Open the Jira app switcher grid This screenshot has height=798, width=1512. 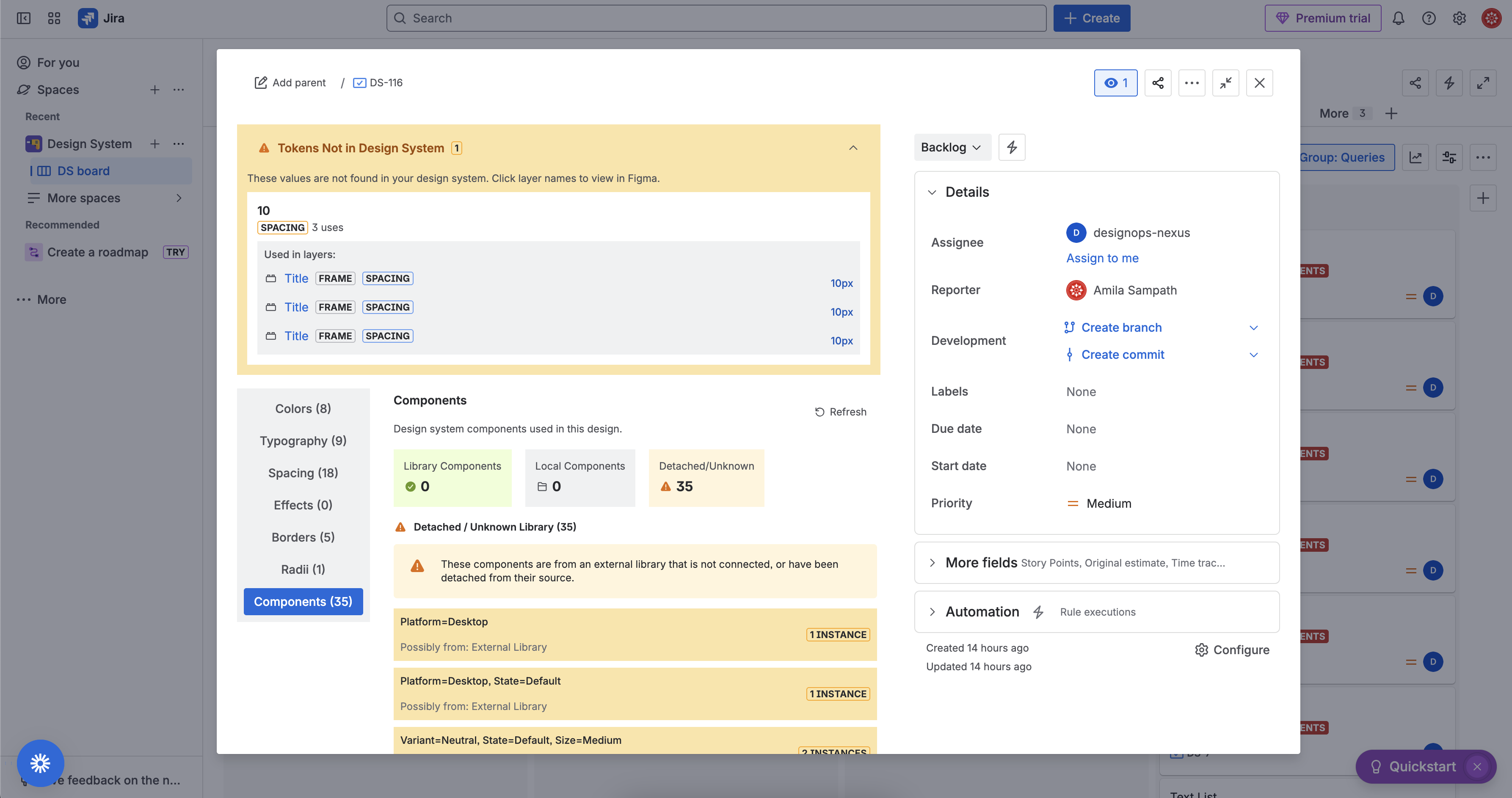click(54, 18)
